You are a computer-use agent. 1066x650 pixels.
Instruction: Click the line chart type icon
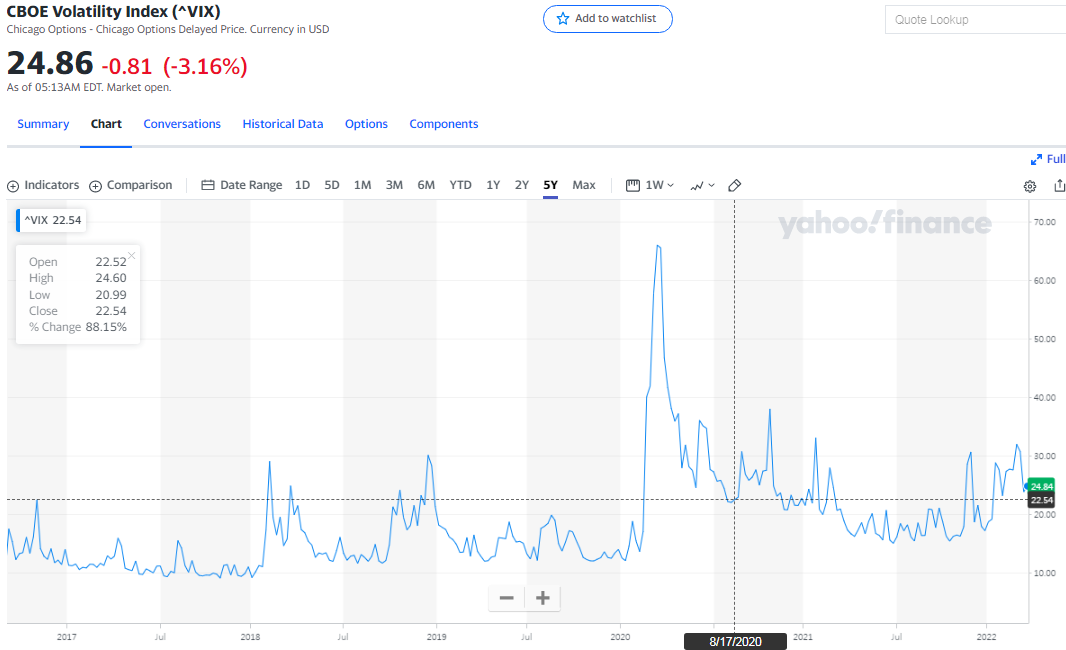[x=697, y=186]
